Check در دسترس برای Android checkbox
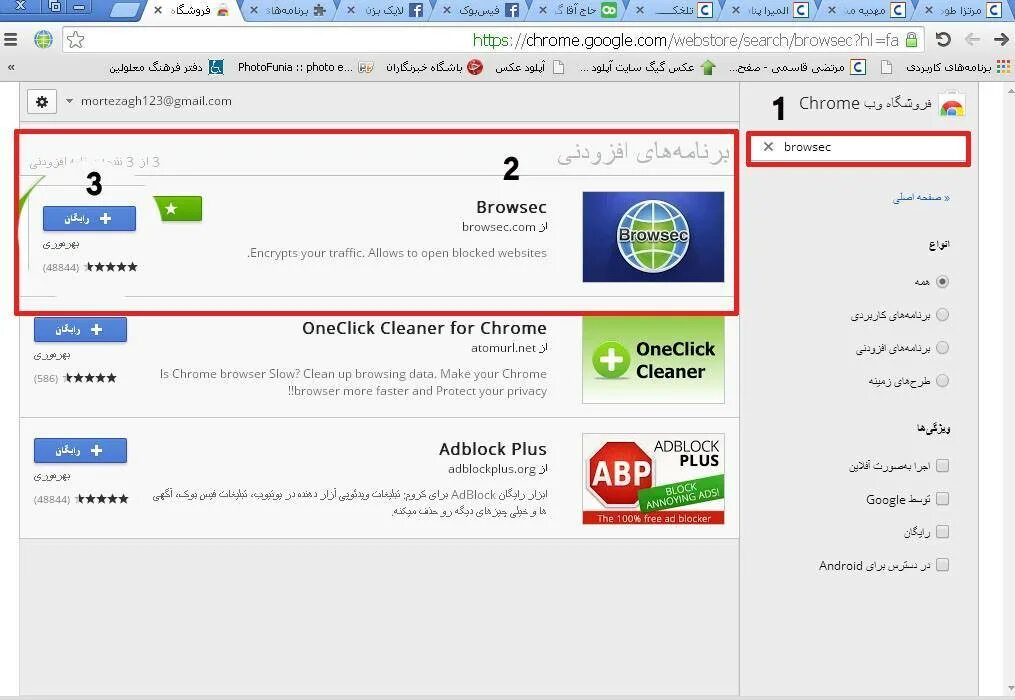 tap(942, 565)
